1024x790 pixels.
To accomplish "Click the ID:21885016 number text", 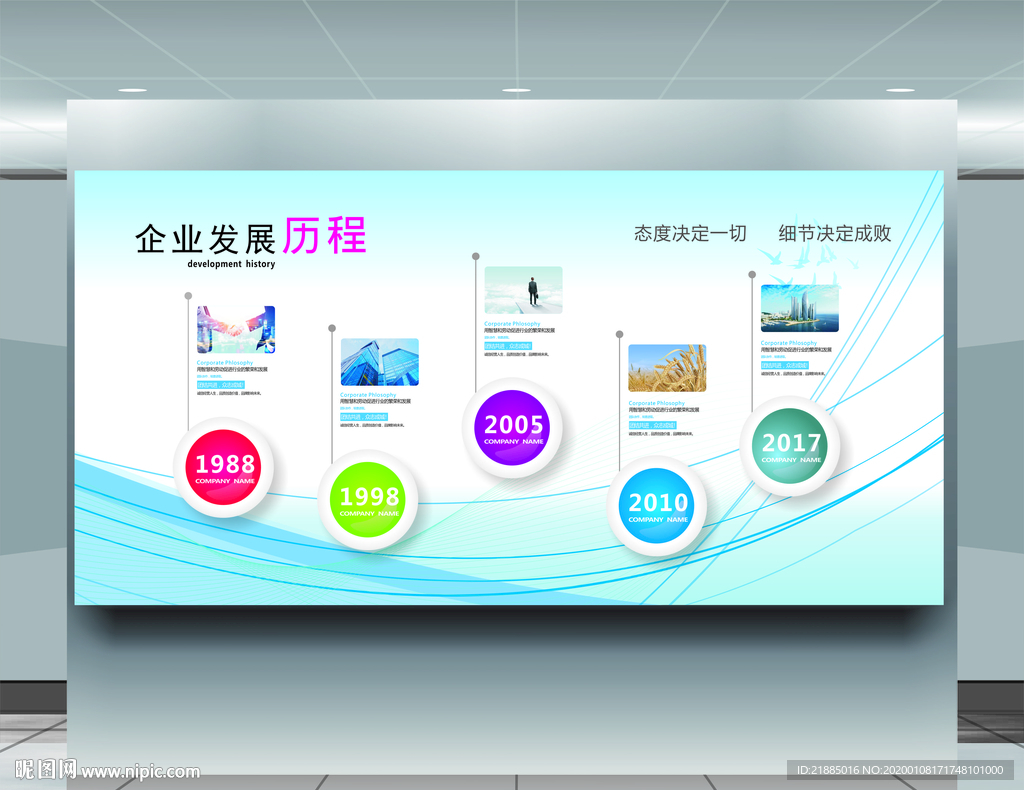I will 827,770.
